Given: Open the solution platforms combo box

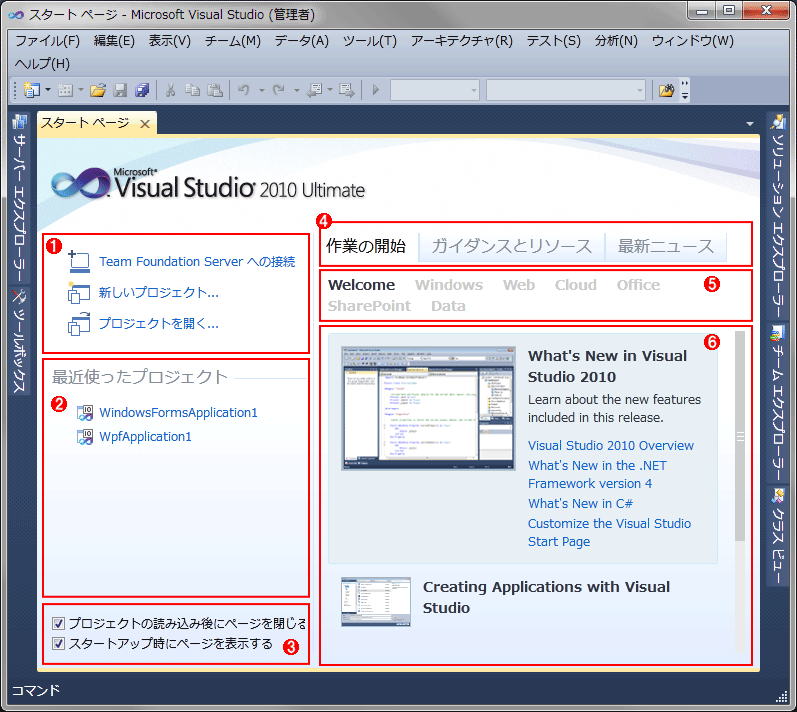Looking at the screenshot, I should 566,90.
